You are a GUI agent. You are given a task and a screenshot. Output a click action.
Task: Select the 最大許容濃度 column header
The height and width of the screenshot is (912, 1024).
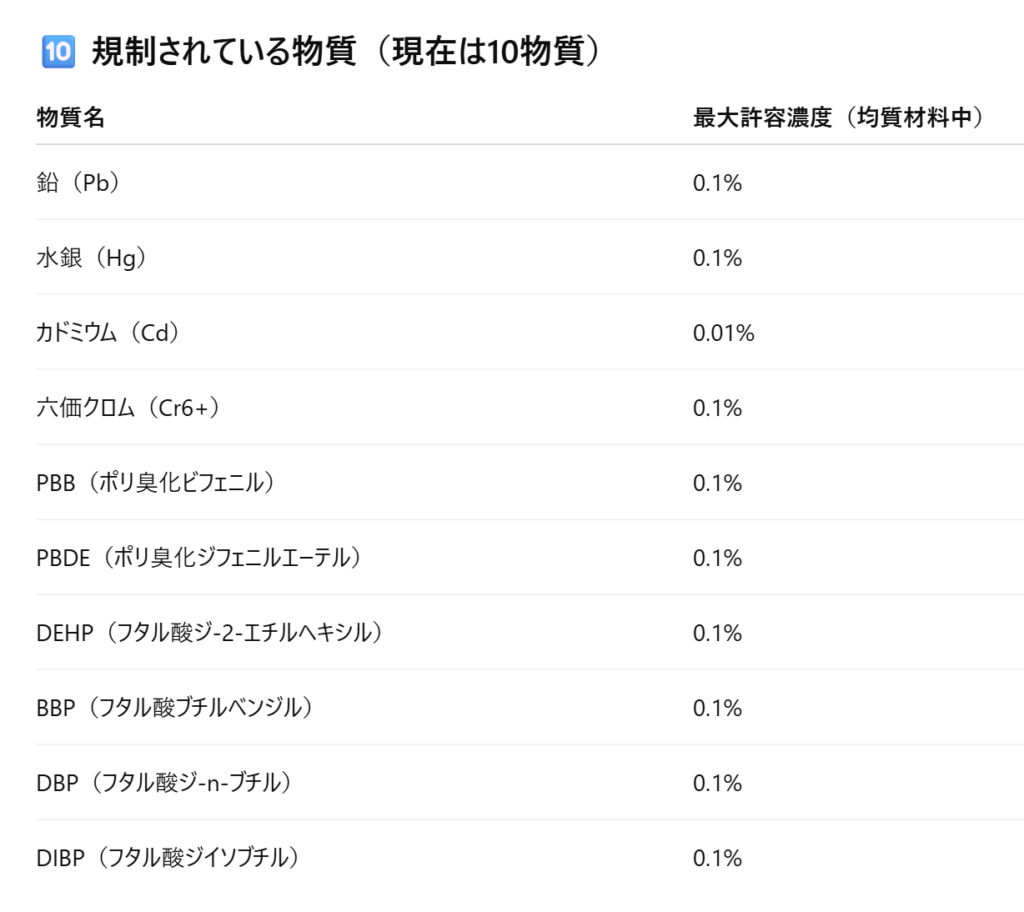coord(839,118)
